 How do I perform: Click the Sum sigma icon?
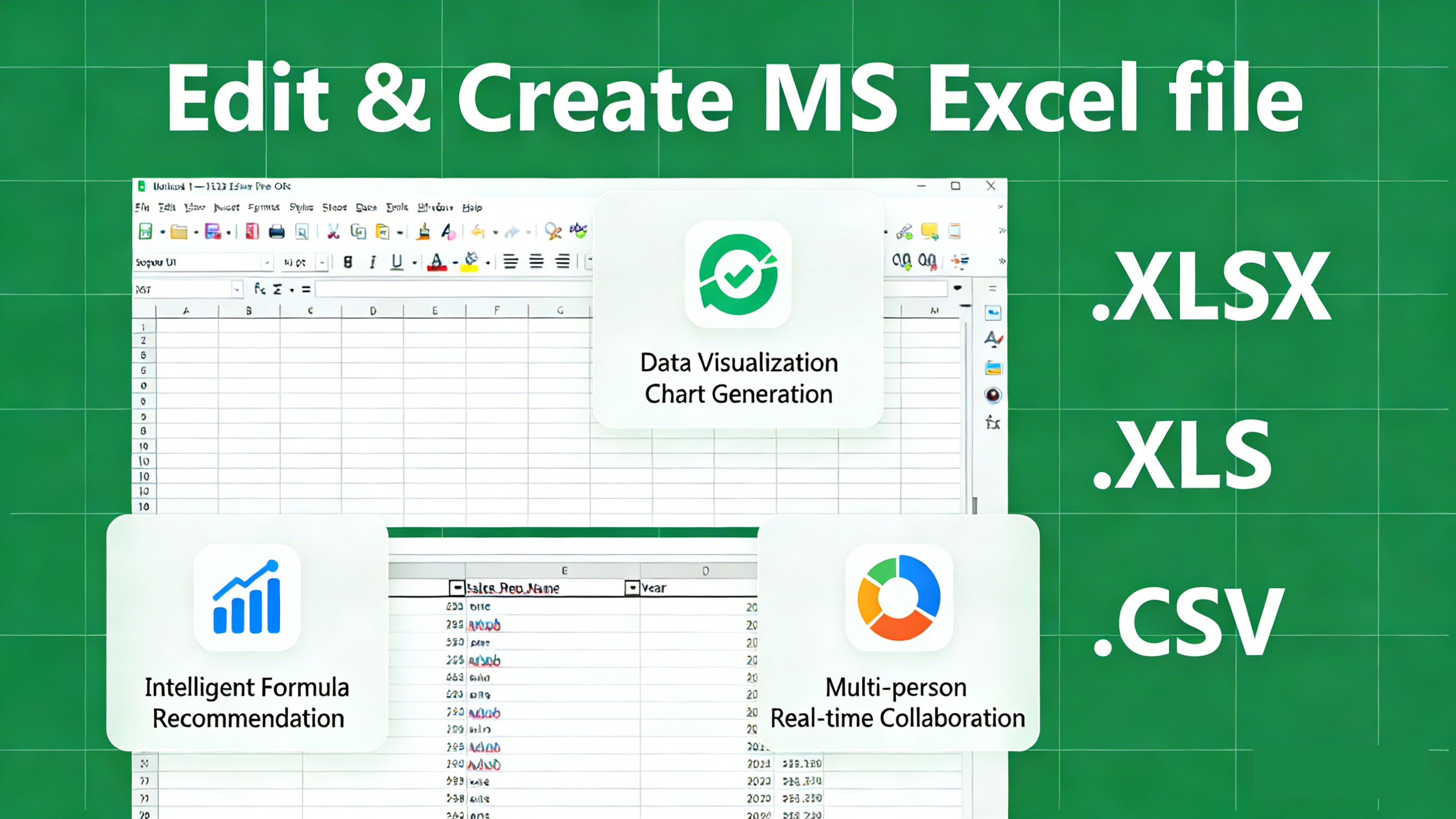point(277,290)
